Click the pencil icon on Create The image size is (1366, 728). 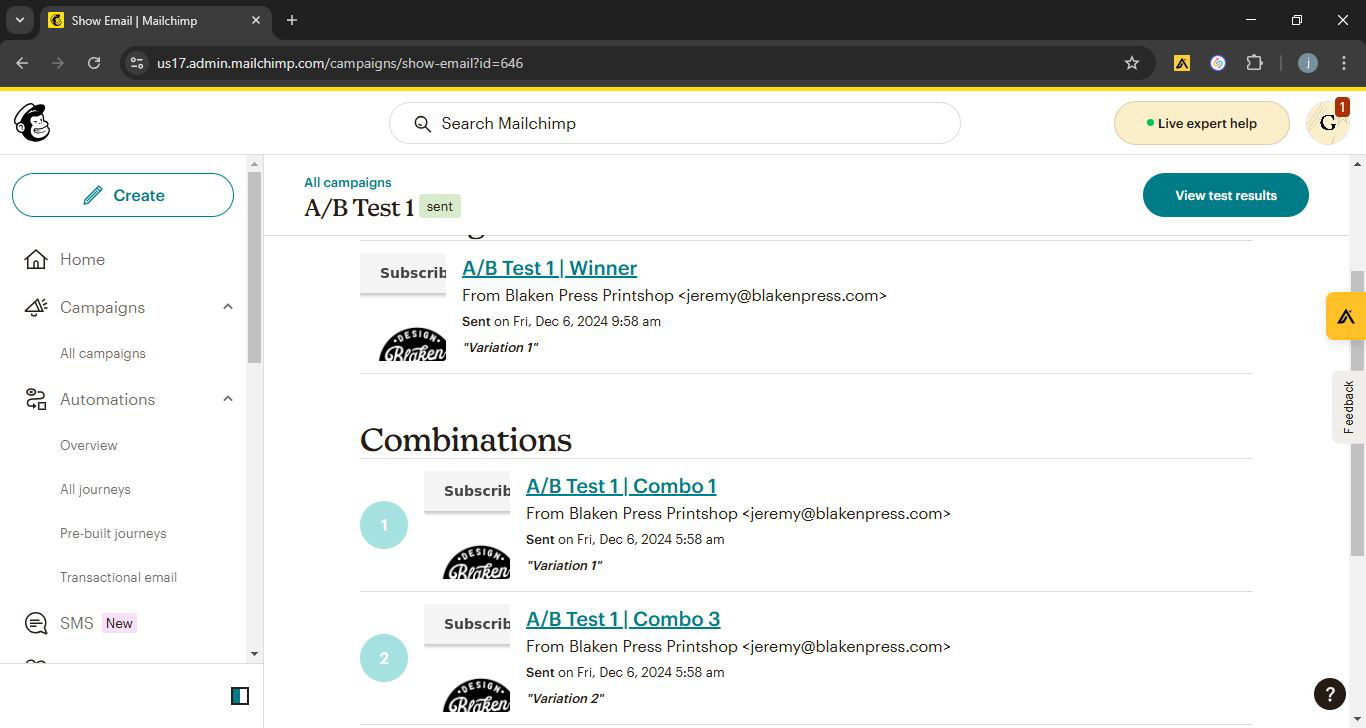point(93,195)
